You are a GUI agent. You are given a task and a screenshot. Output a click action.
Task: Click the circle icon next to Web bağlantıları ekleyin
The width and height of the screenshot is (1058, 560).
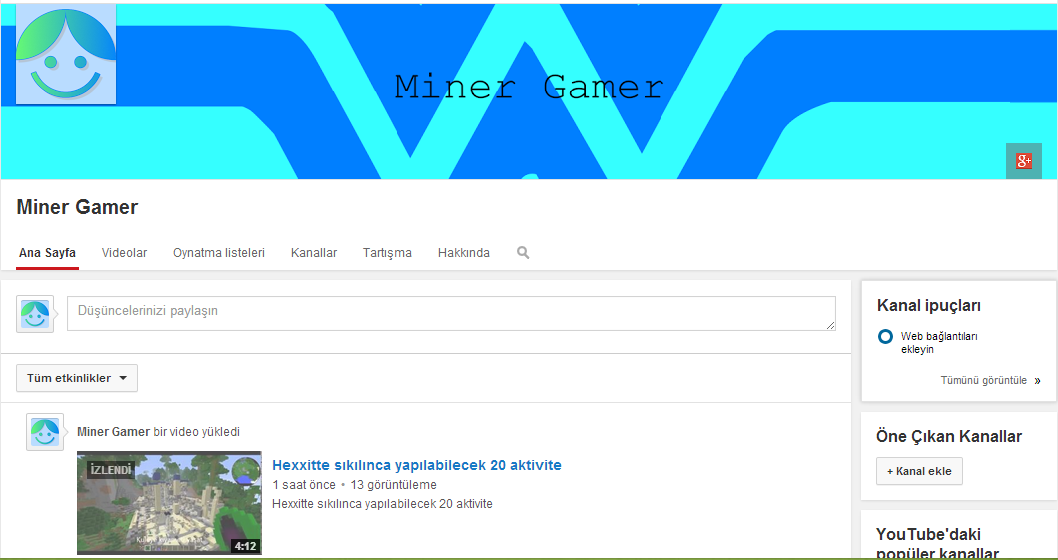(885, 336)
